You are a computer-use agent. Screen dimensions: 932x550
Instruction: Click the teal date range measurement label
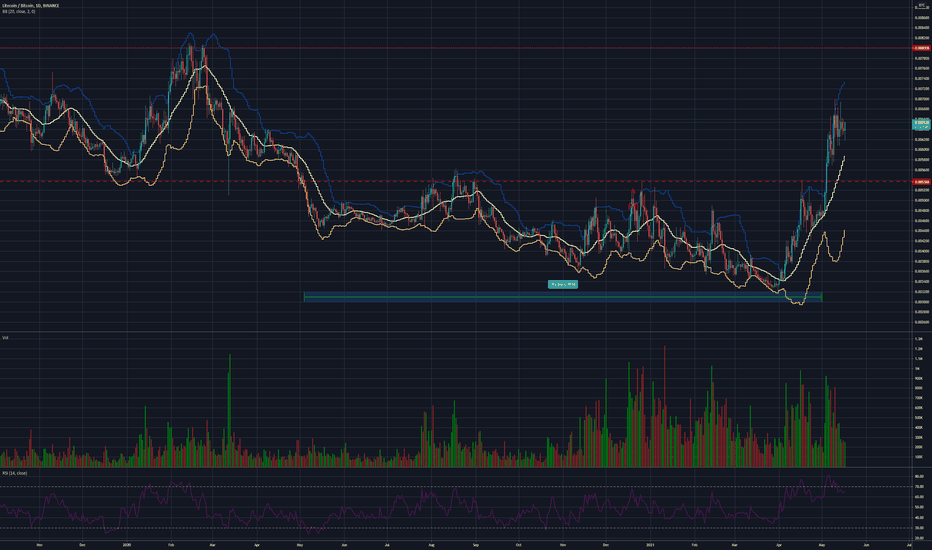[562, 284]
